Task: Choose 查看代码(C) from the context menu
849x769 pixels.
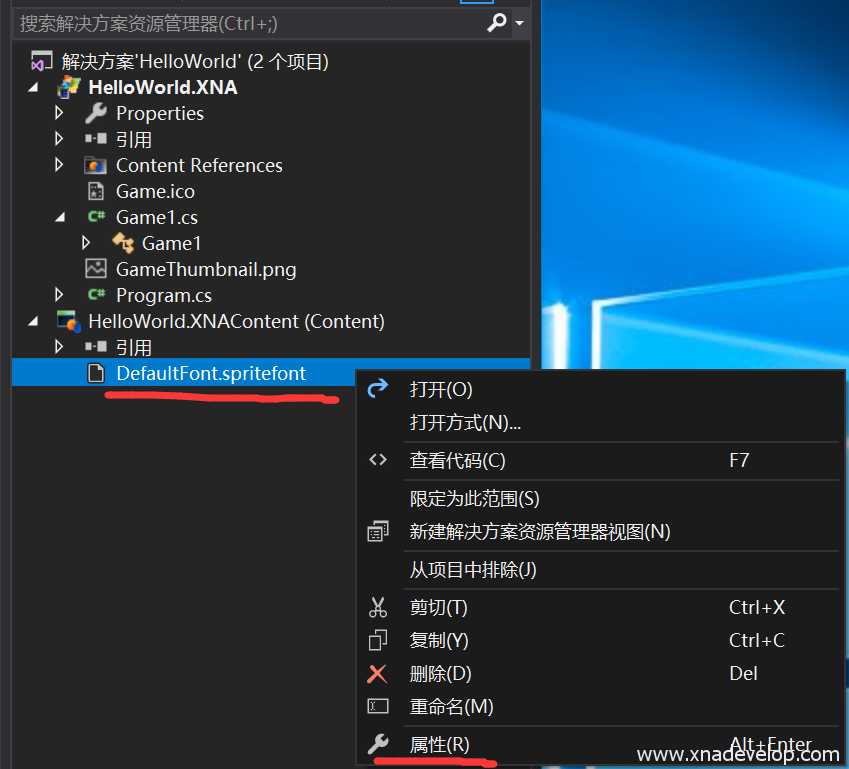Action: click(457, 461)
